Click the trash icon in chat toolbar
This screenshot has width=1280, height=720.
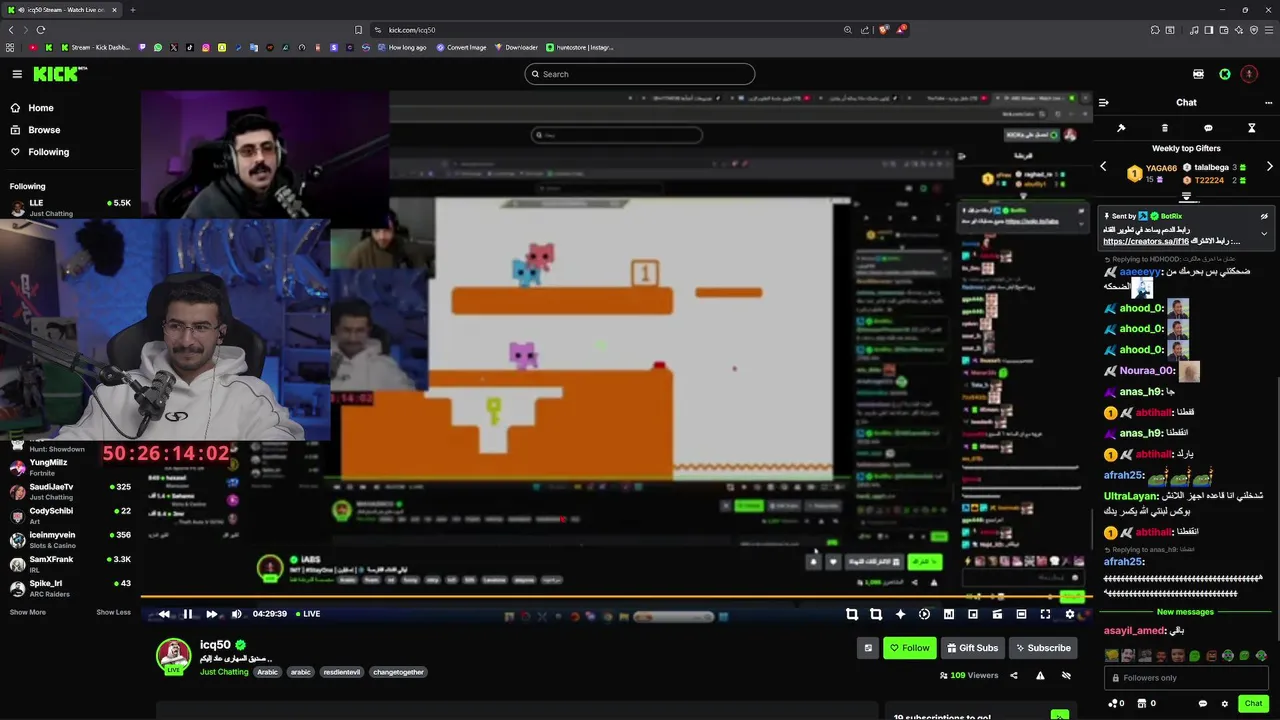[x=1164, y=128]
